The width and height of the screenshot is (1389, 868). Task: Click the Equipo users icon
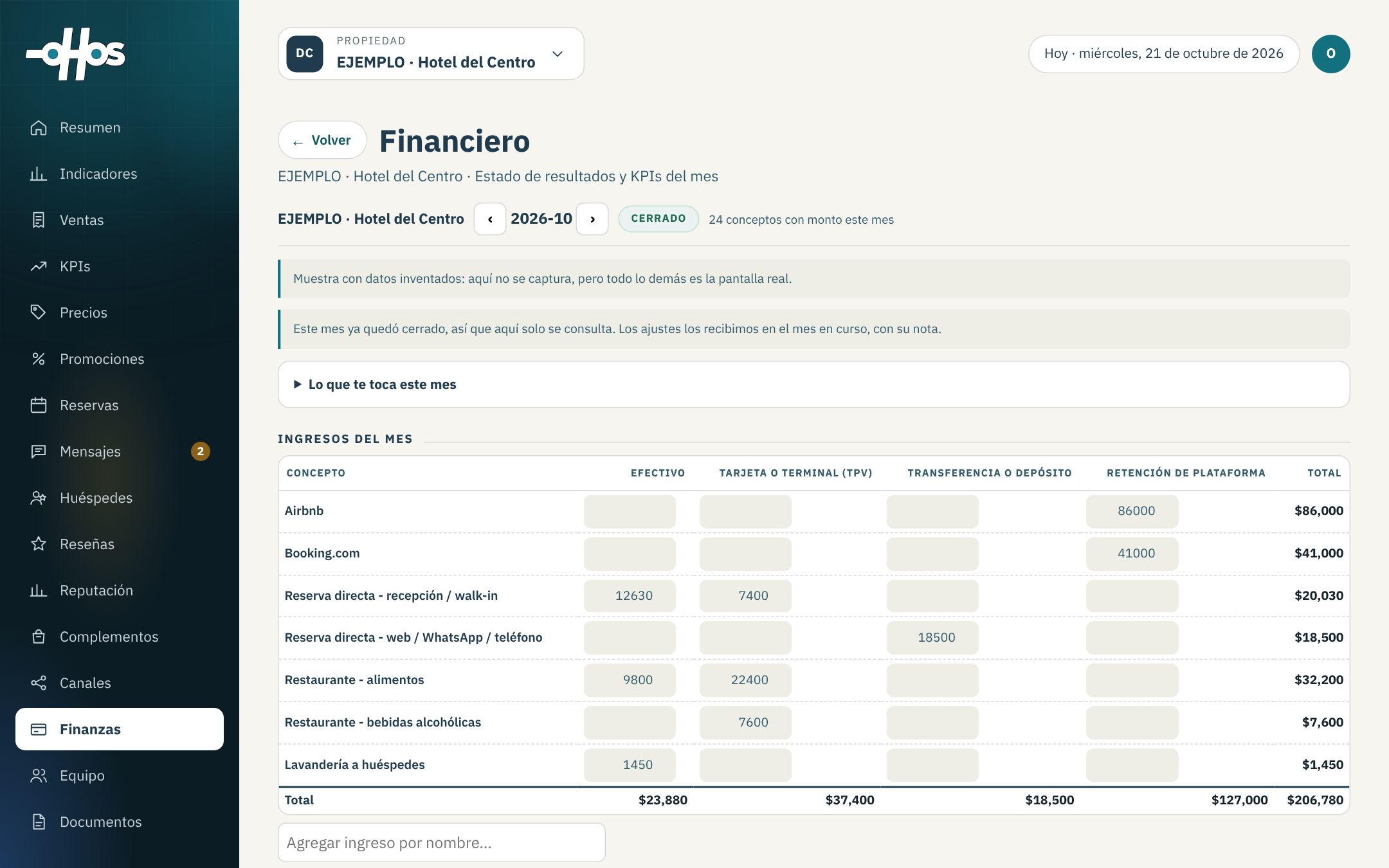(x=39, y=775)
